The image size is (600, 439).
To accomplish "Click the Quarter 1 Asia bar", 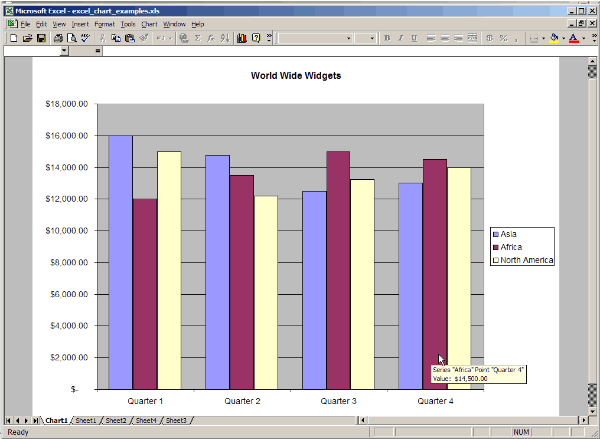I will click(120, 260).
